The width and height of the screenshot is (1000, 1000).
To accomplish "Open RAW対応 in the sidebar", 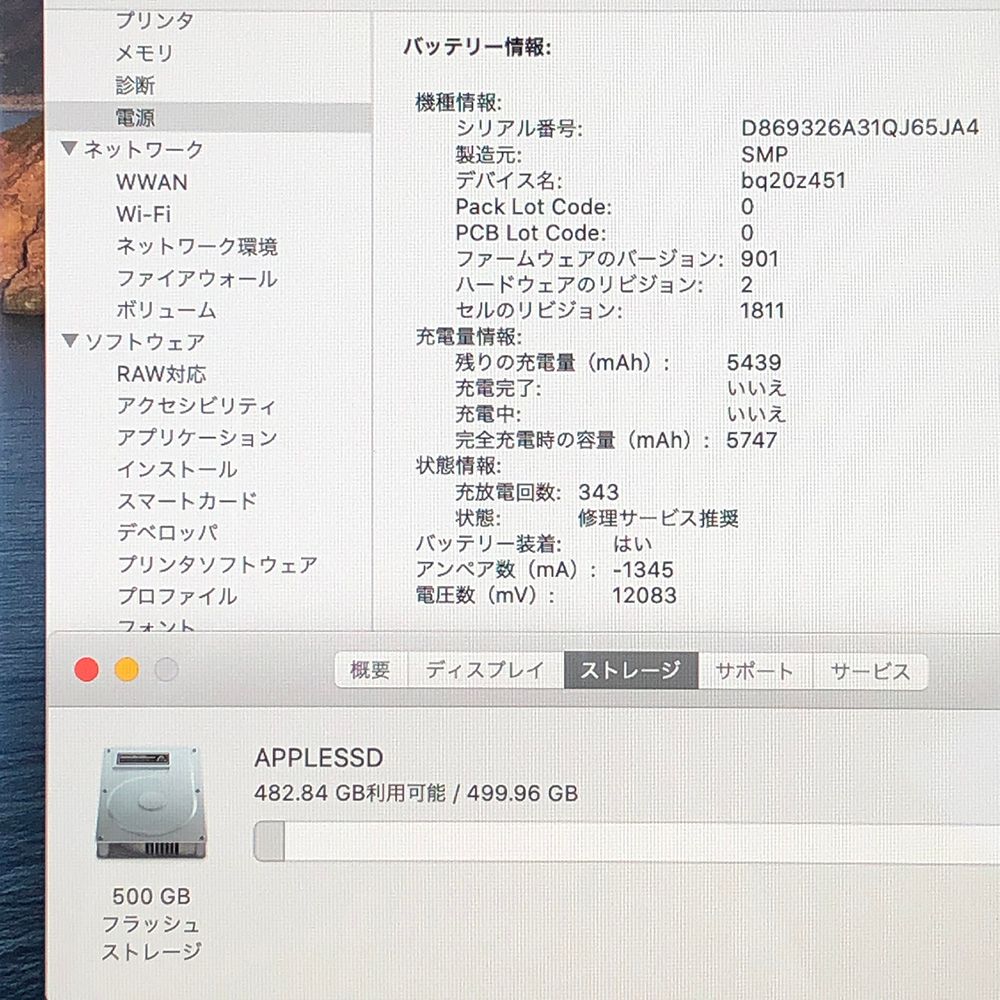I will [x=162, y=374].
